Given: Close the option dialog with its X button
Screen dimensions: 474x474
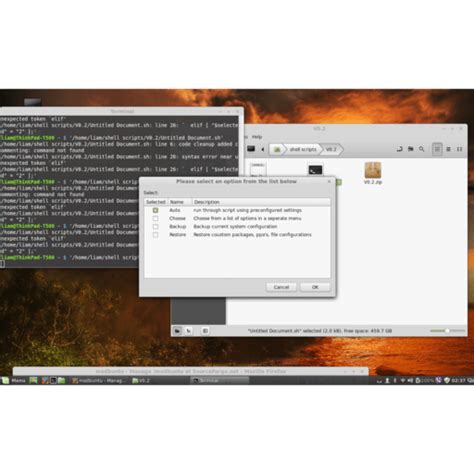Looking at the screenshot, I should [329, 181].
